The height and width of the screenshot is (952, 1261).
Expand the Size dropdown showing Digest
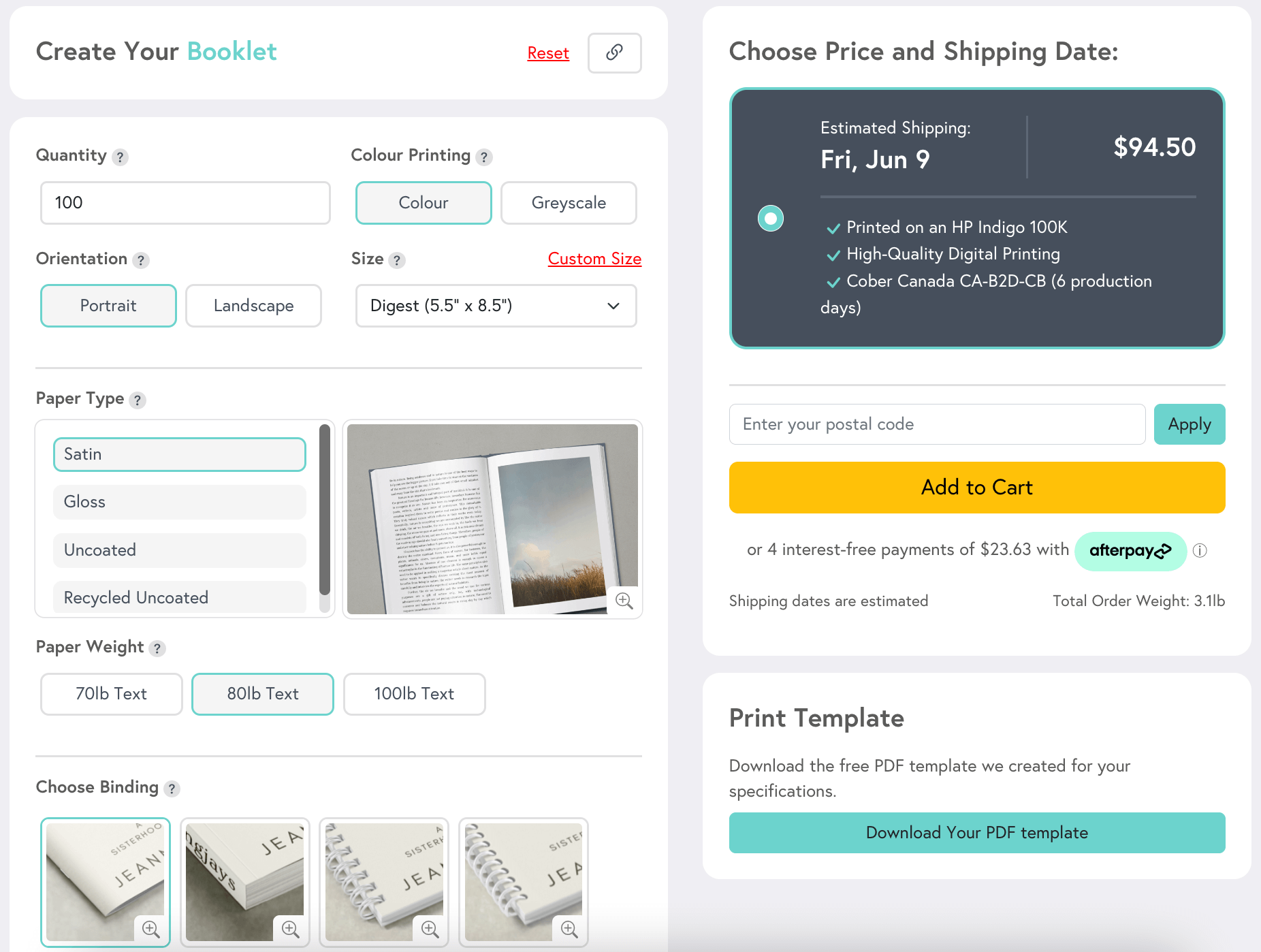click(x=496, y=306)
